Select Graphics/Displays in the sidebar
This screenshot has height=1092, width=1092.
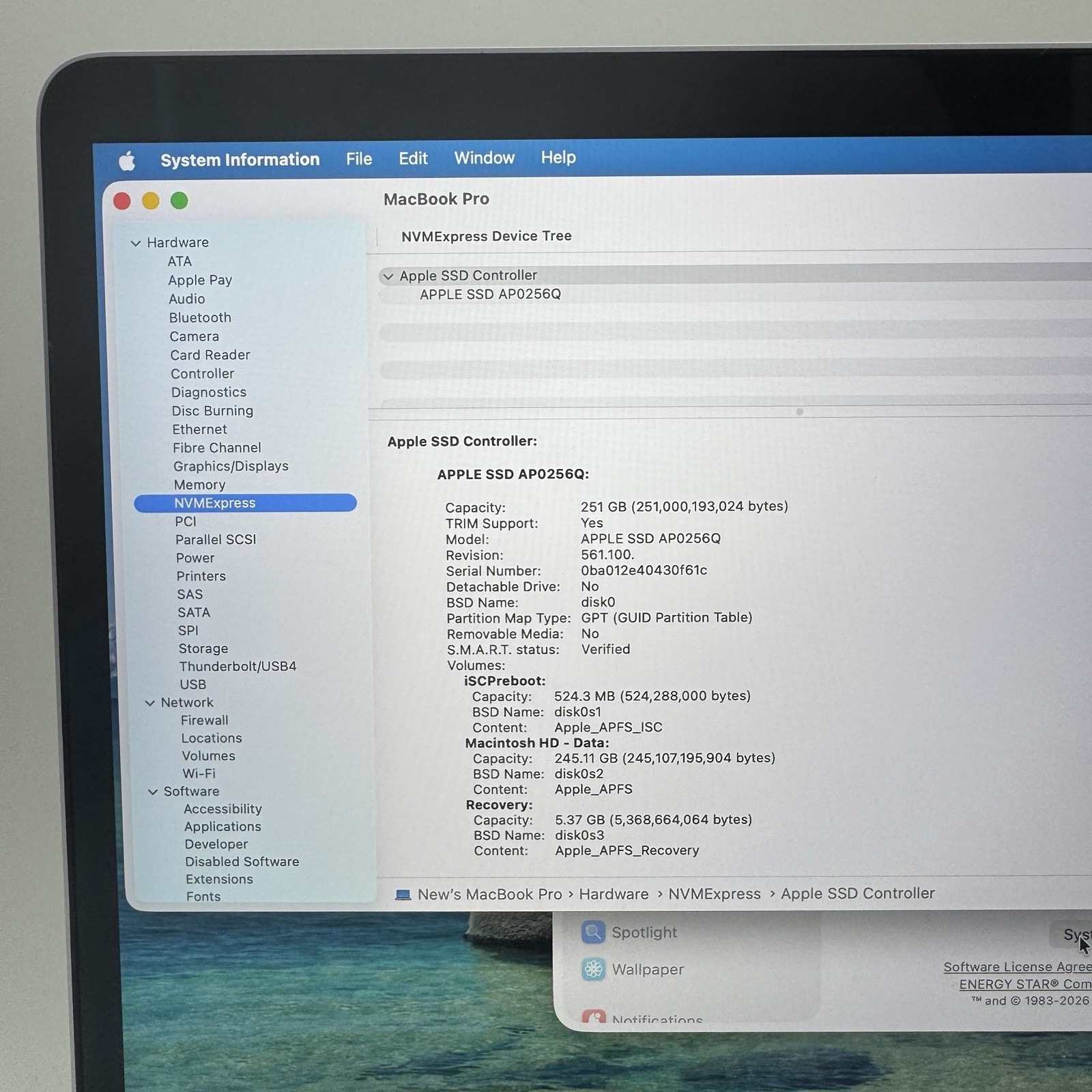click(x=231, y=466)
